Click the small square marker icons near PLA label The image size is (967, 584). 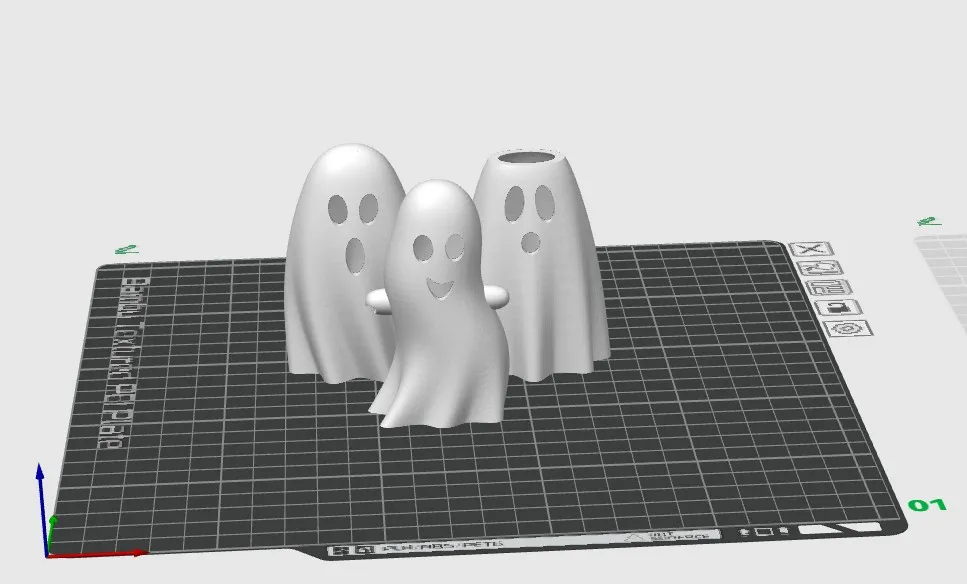[764, 531]
